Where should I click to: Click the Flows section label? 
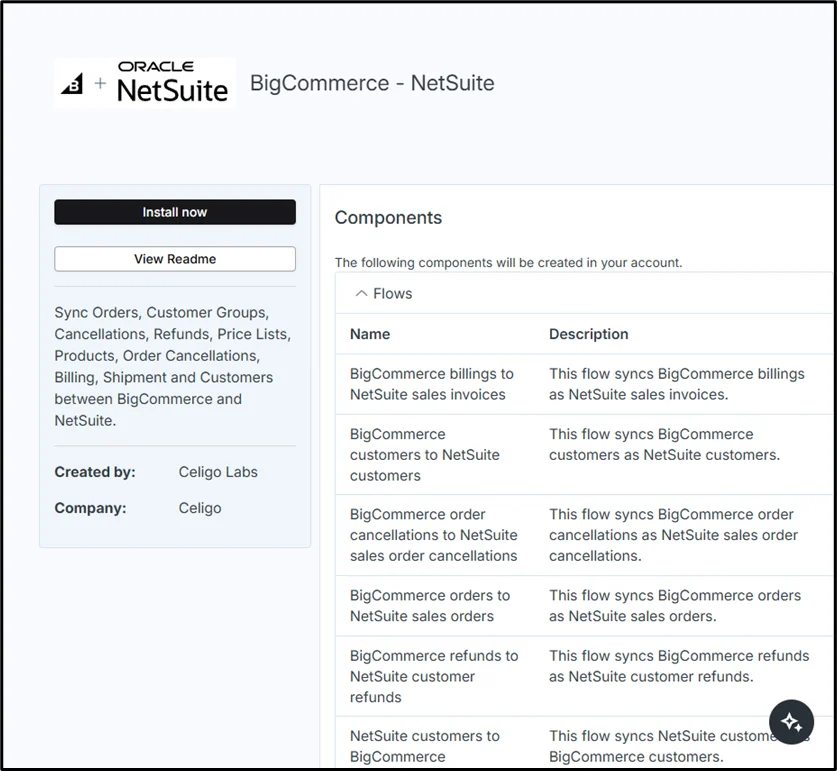pyautogui.click(x=392, y=294)
